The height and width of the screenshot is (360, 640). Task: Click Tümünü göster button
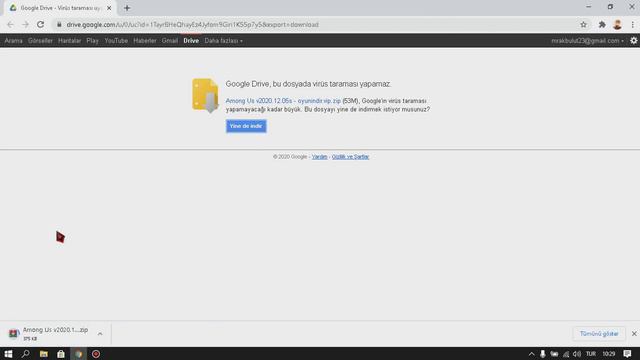coord(599,334)
